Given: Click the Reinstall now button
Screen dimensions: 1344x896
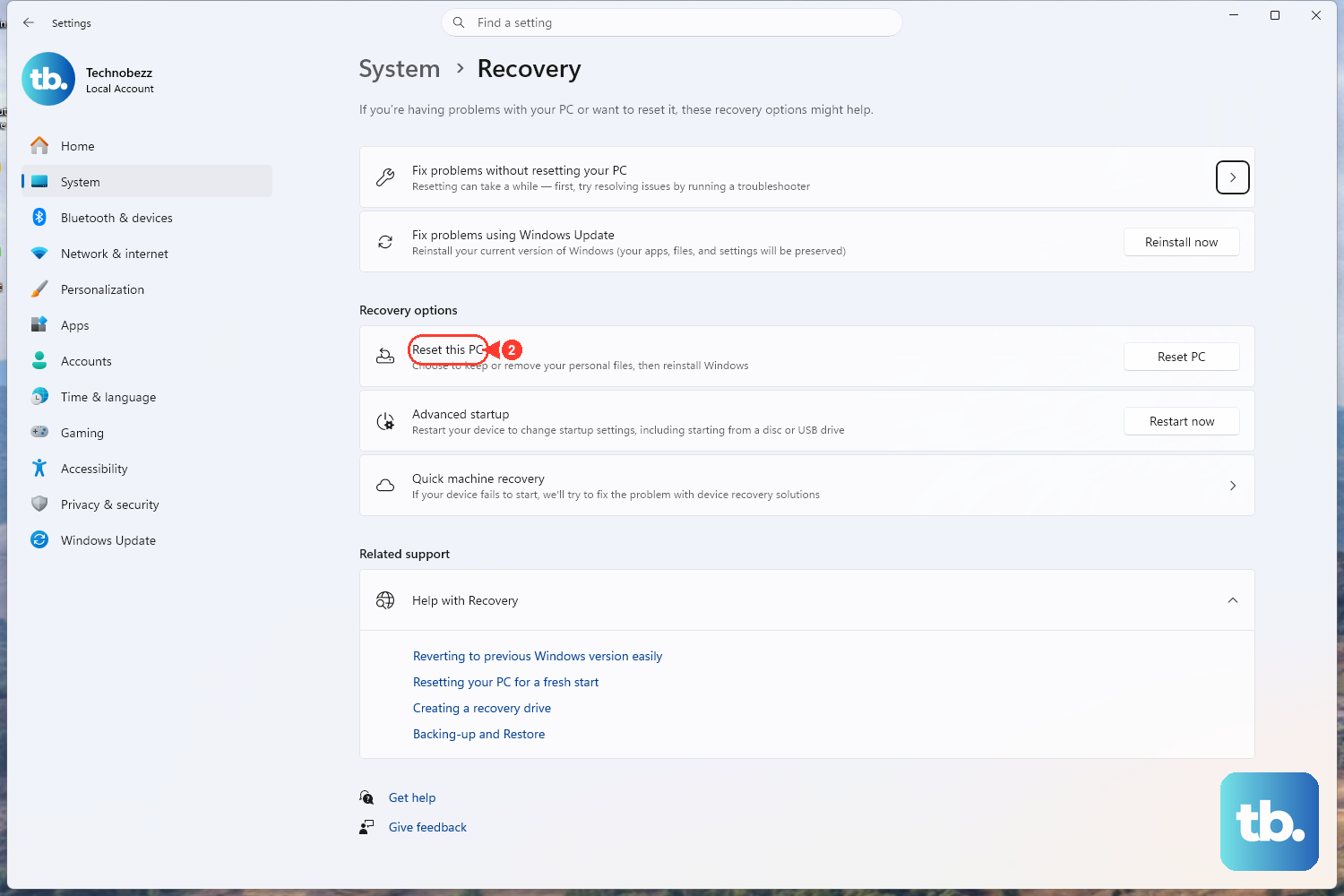Looking at the screenshot, I should 1182,242.
